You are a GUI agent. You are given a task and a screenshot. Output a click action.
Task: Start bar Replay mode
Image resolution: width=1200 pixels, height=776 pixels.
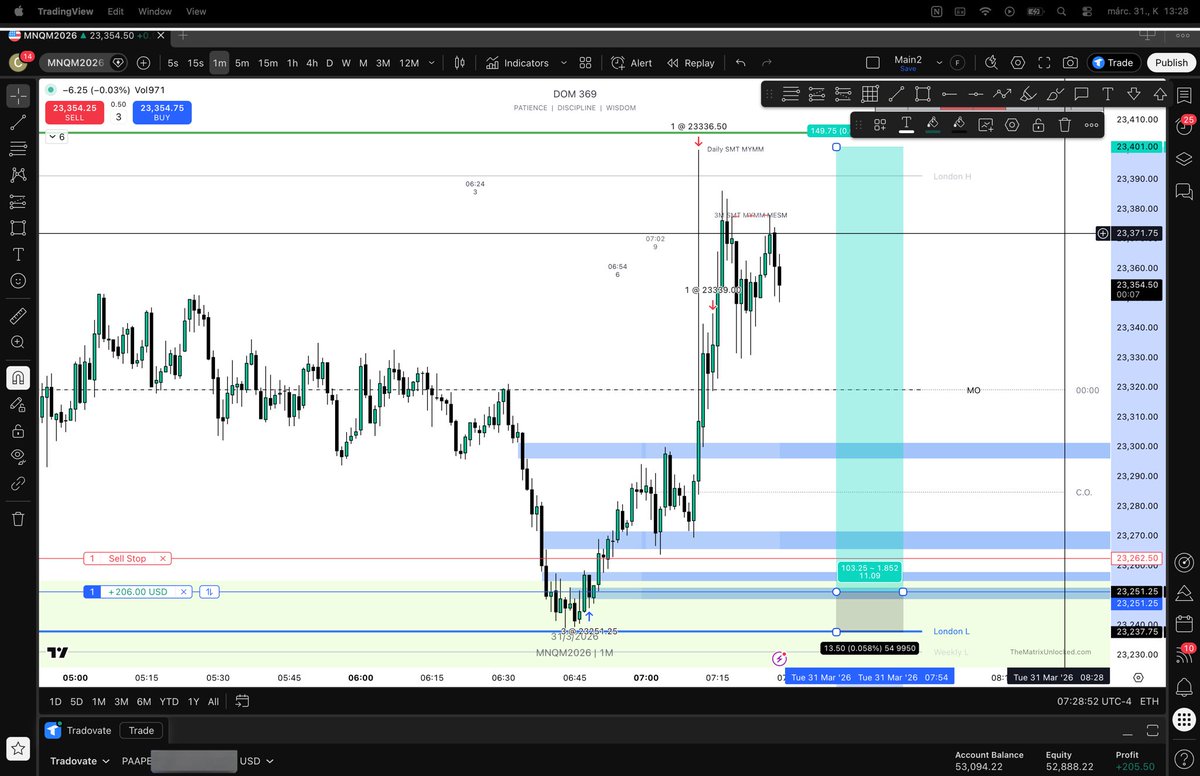[690, 62]
